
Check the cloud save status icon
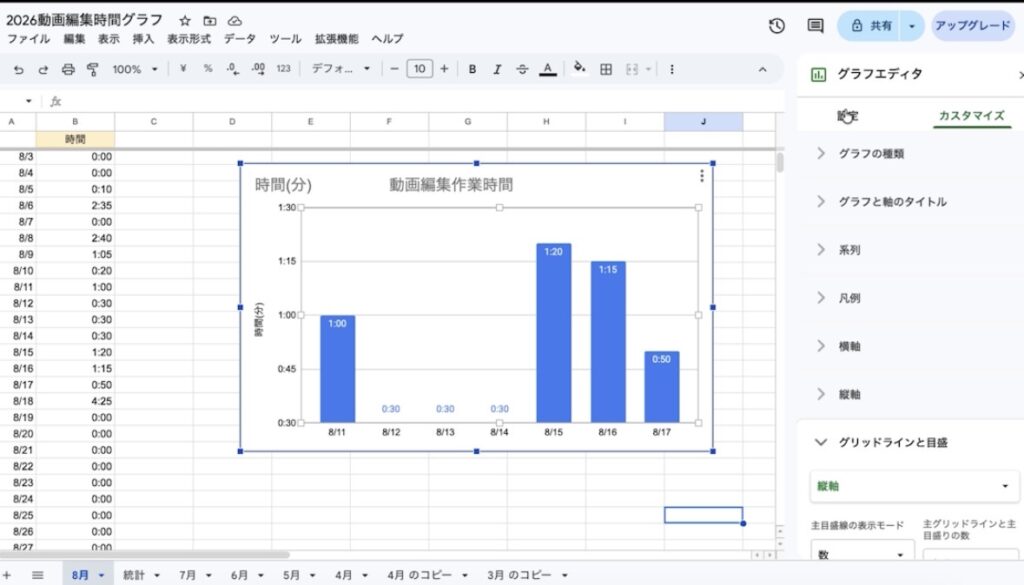click(x=234, y=21)
